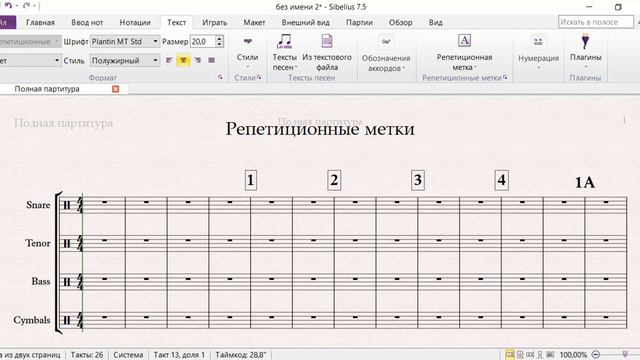Open Репетиционные метки group dialog launcher

point(505,78)
